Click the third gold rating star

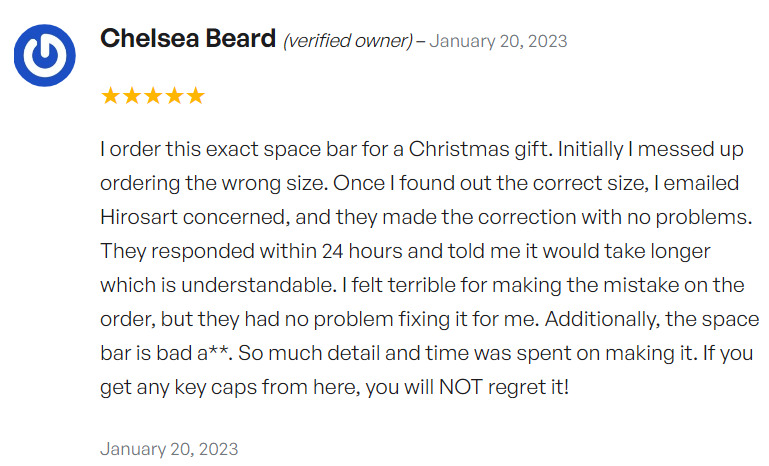153,96
